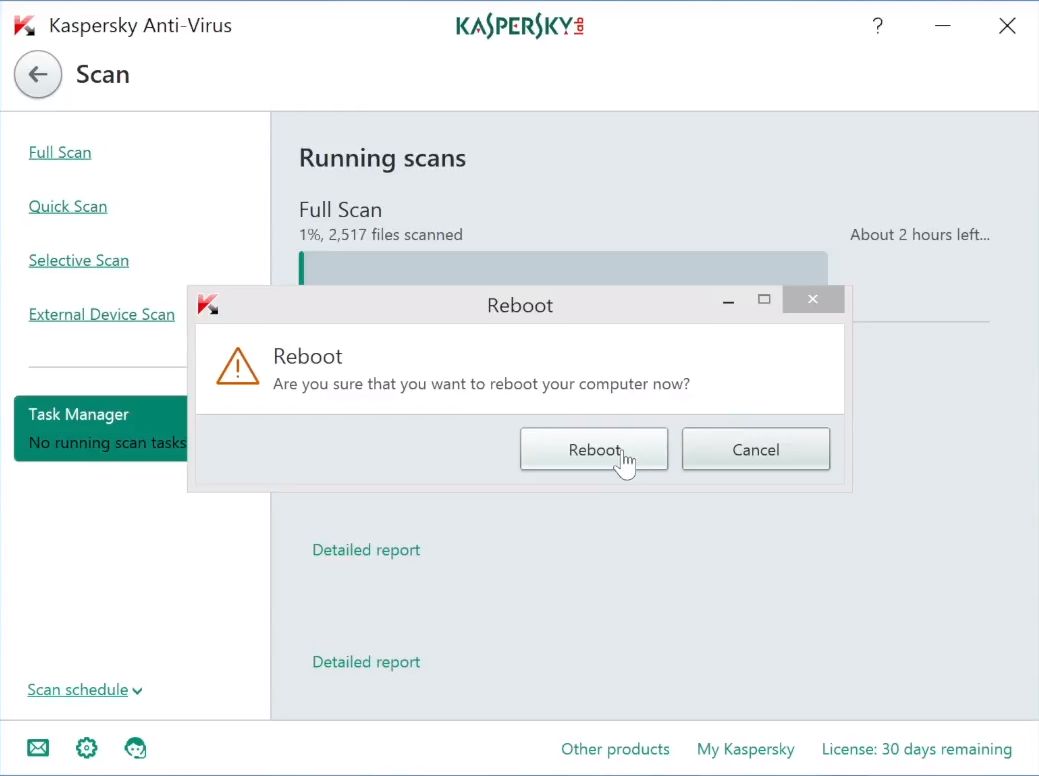The image size is (1039, 776).
Task: Open the Selective Scan option
Action: (78, 260)
